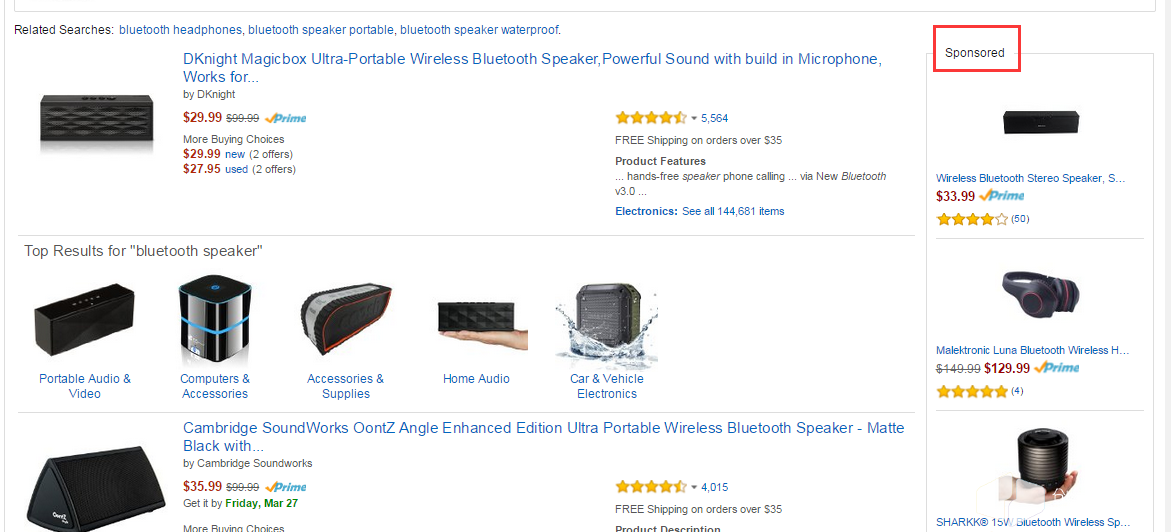
Task: Click 'bluetooth headphones' related search
Action: [x=180, y=30]
